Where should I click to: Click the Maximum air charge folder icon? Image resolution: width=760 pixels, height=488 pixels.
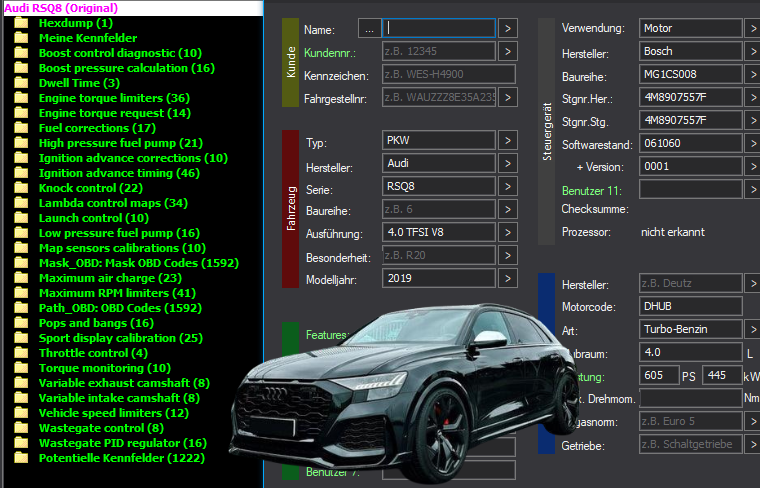(x=21, y=278)
